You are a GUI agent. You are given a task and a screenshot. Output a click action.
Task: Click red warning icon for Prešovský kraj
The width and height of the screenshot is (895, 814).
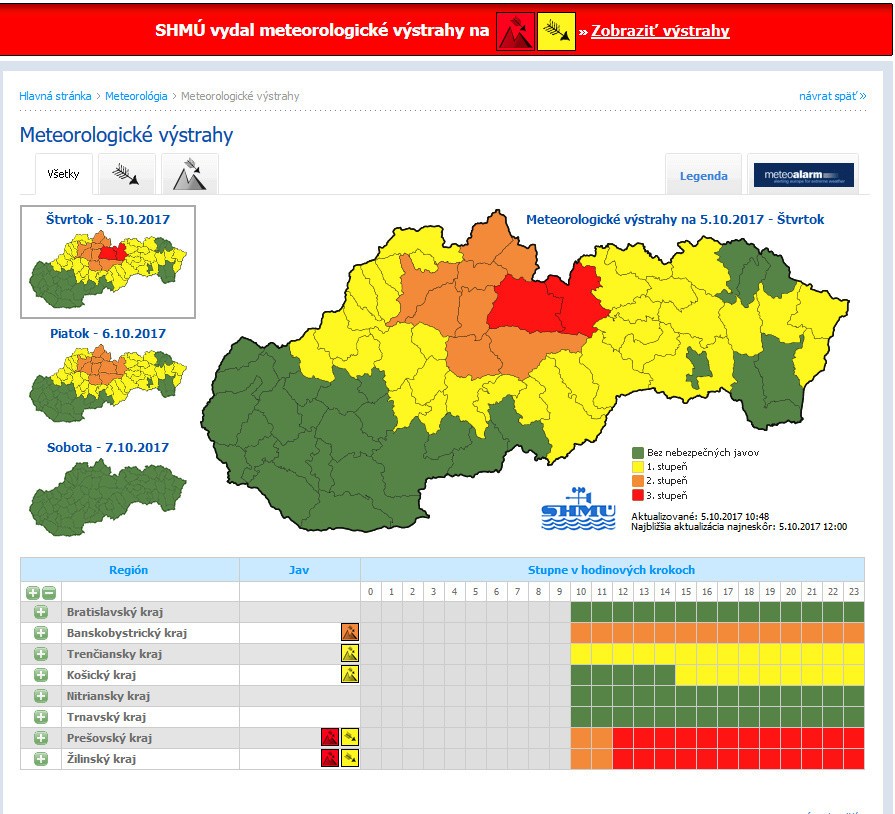329,738
